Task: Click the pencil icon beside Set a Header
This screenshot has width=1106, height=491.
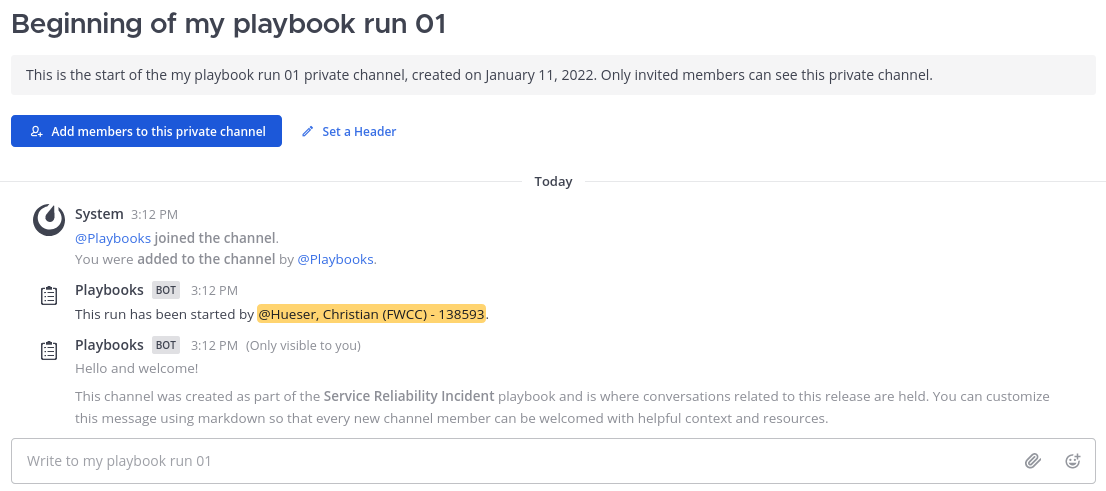Action: click(x=308, y=131)
